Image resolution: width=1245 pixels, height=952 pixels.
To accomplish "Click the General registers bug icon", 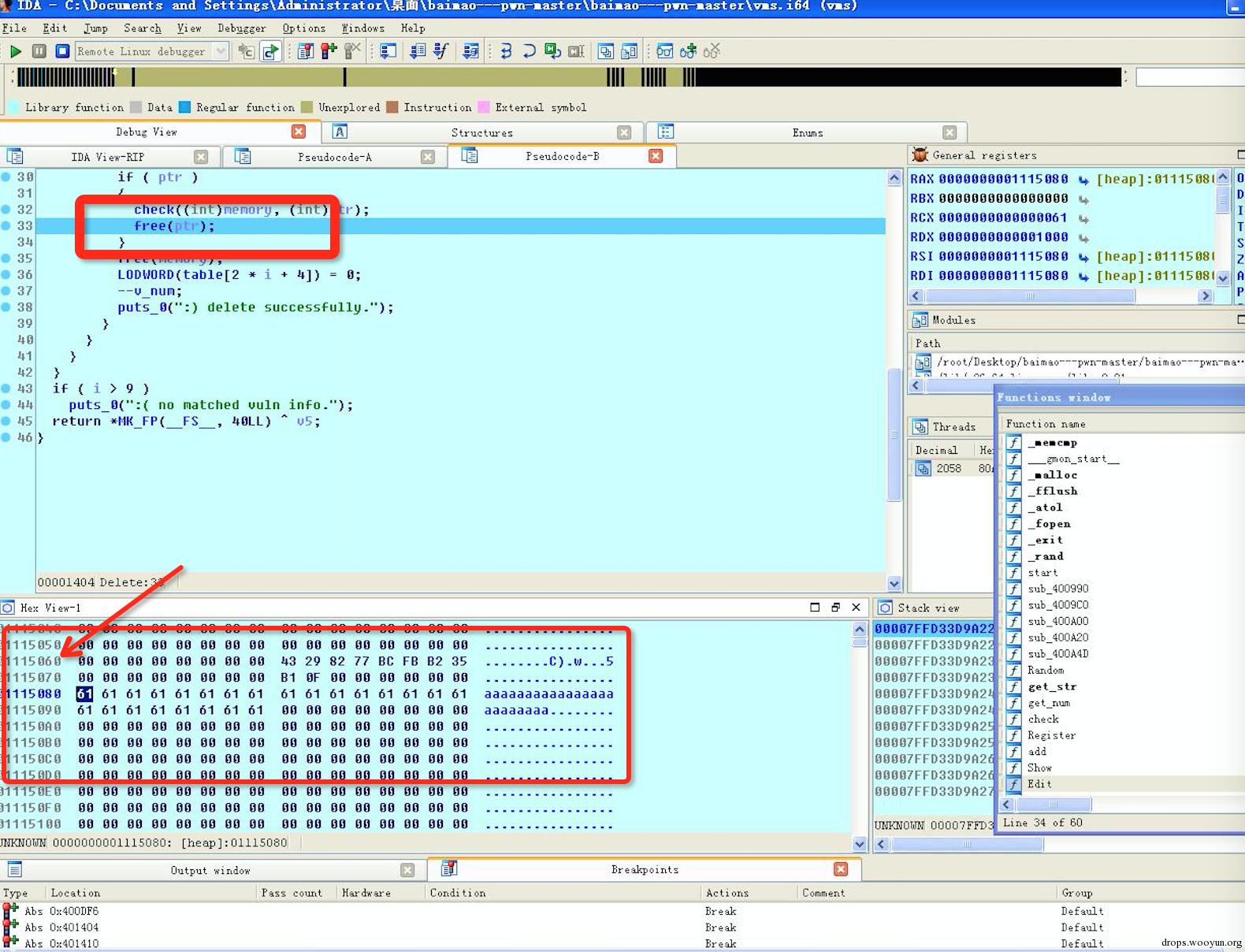I will click(920, 155).
